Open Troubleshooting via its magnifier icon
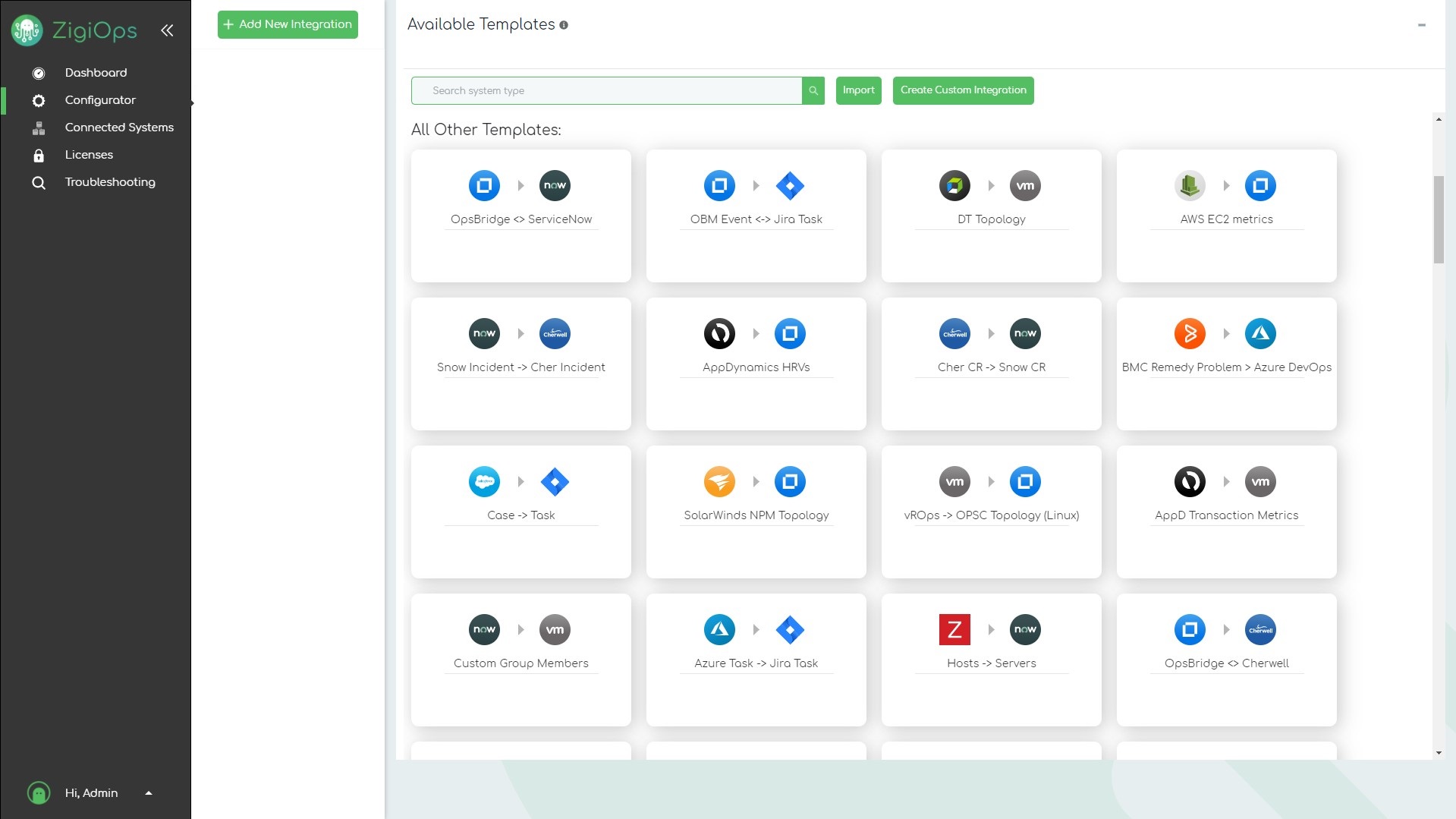 point(38,182)
